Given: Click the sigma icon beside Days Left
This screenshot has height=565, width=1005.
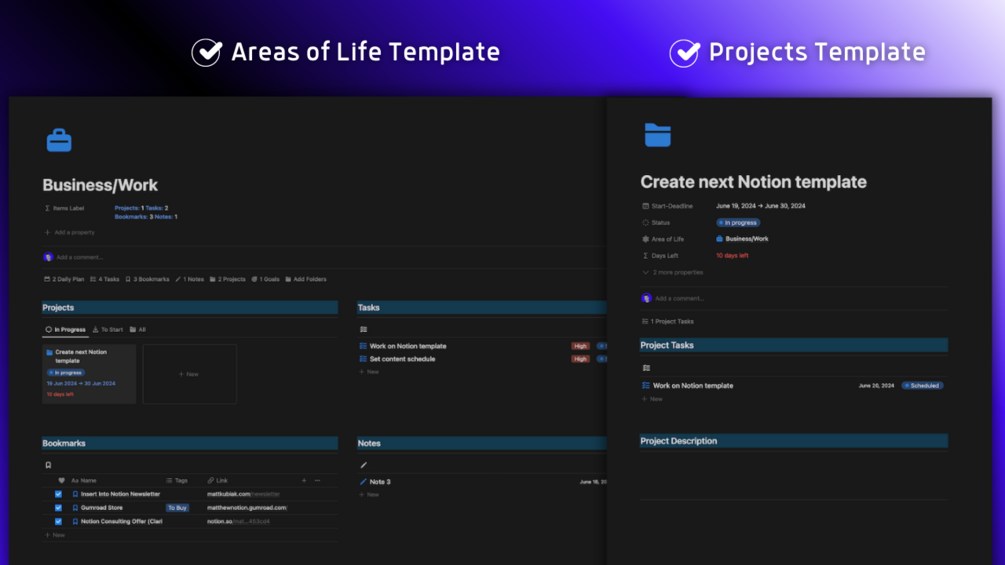Looking at the screenshot, I should click(x=645, y=256).
